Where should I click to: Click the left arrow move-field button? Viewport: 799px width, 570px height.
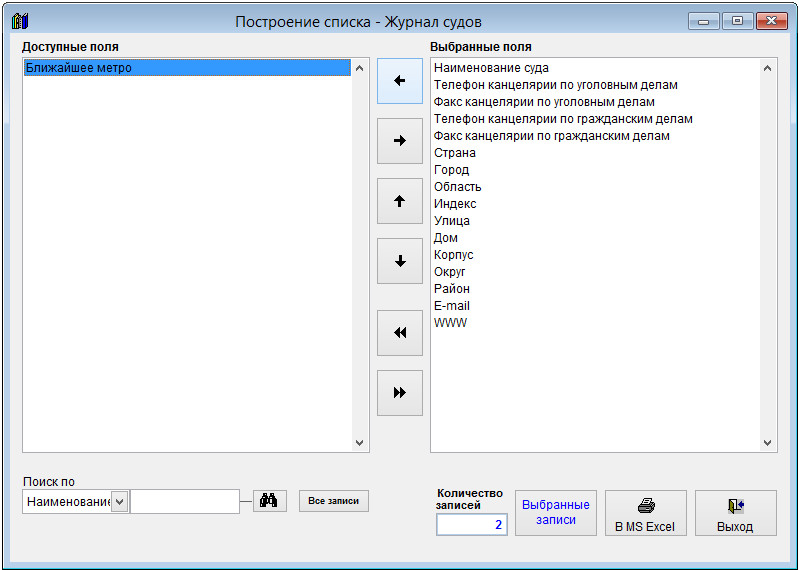click(400, 81)
